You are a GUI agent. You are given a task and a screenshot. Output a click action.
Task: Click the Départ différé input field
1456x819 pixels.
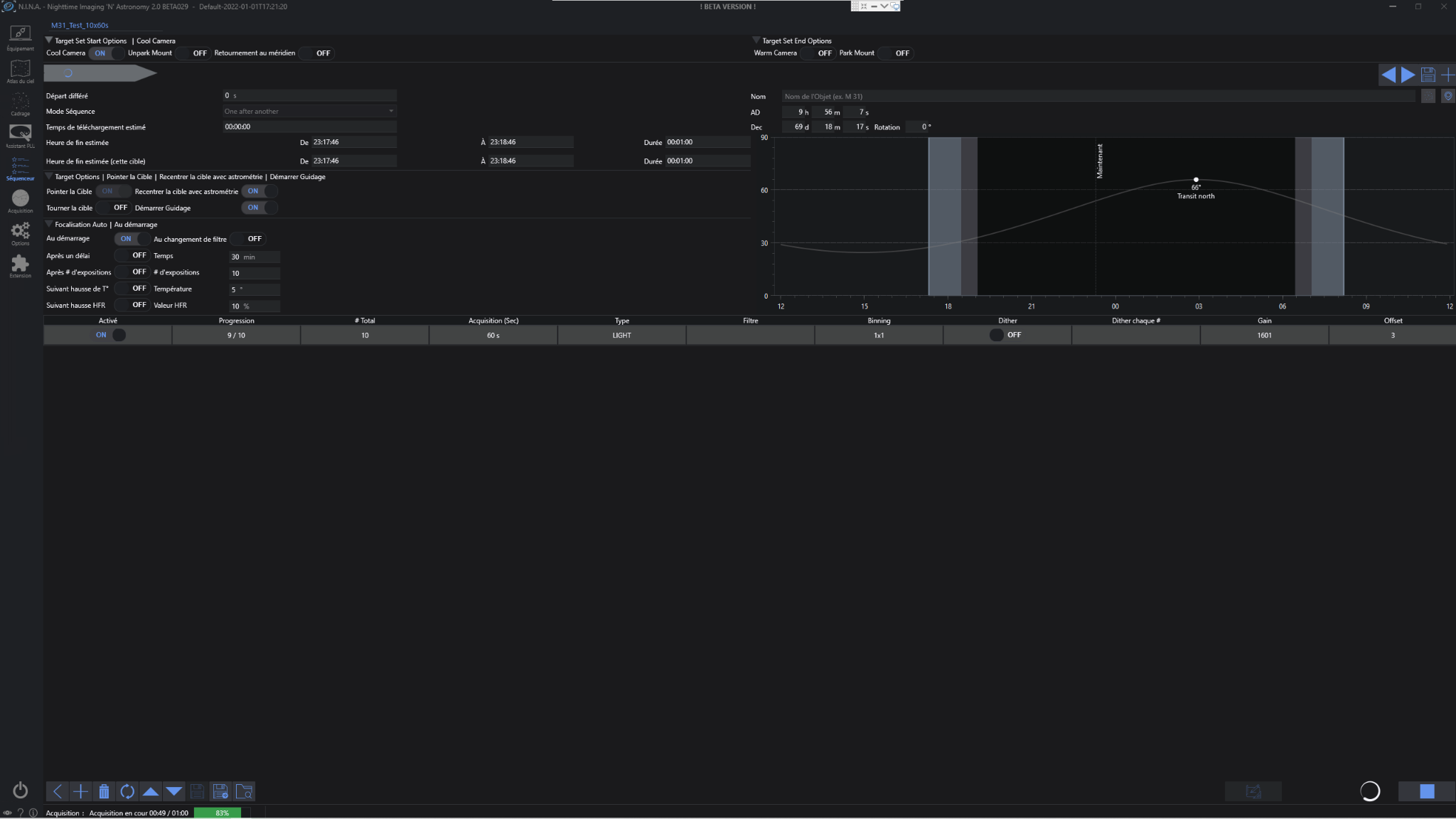coord(309,95)
